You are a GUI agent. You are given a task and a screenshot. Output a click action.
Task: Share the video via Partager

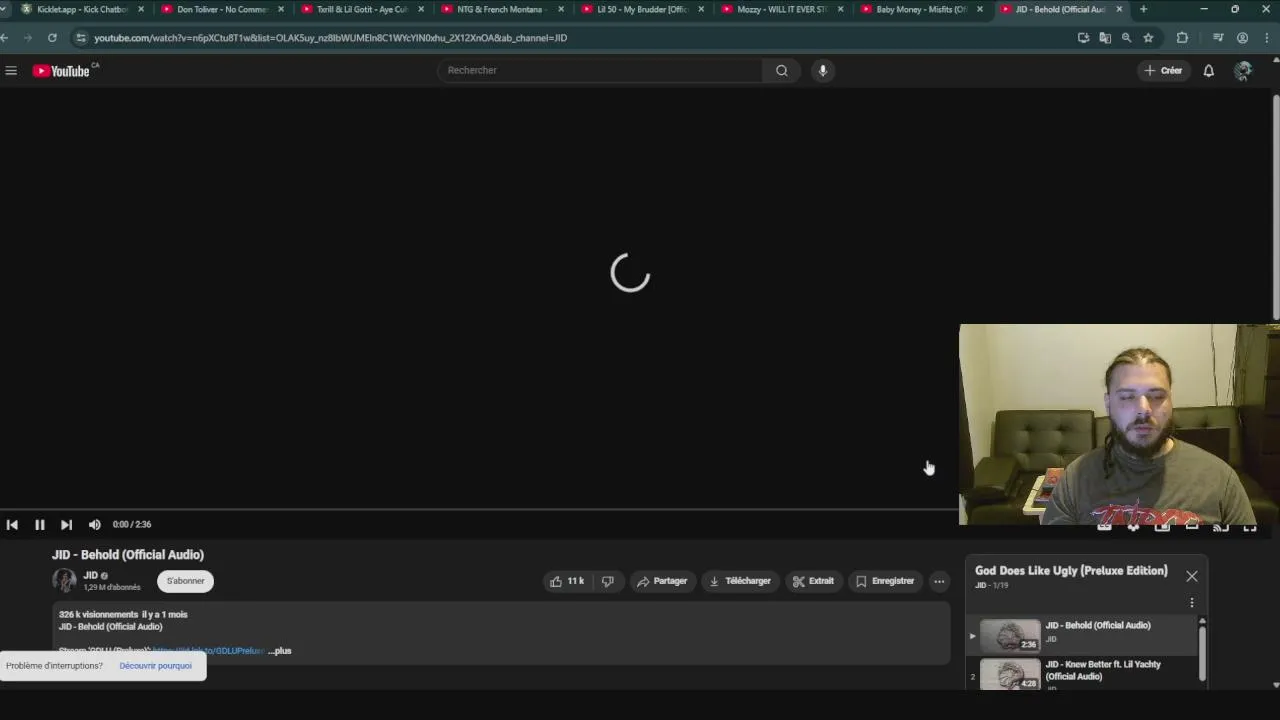point(662,581)
